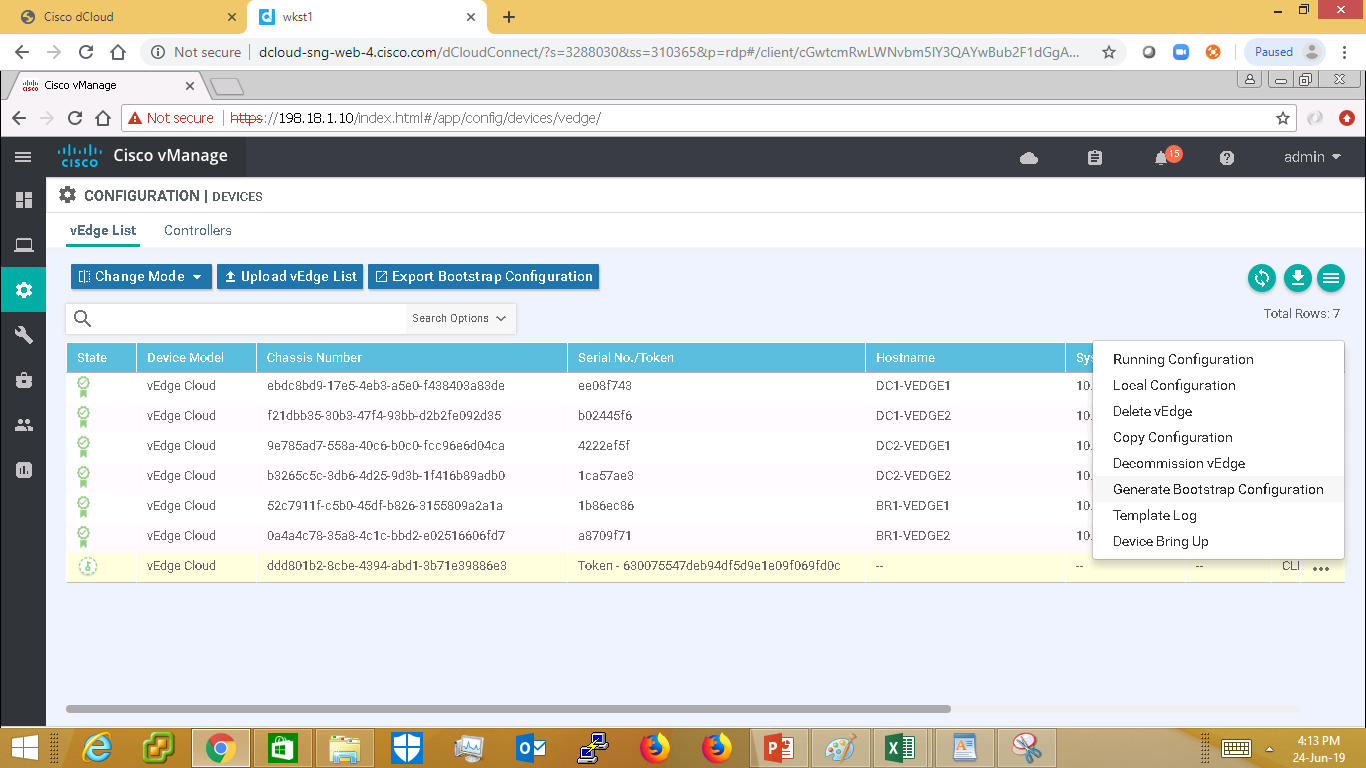Click the certificate state icon for DC1-VEDGE1

84,385
